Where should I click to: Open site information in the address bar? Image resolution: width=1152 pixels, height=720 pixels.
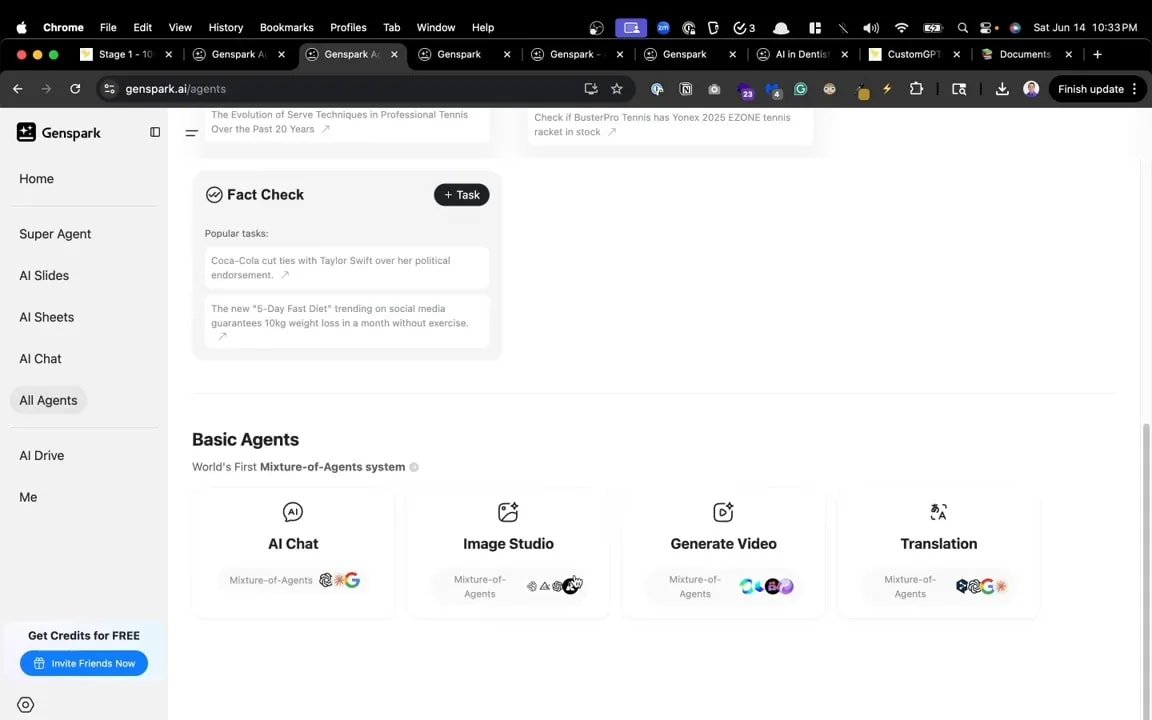click(x=106, y=89)
